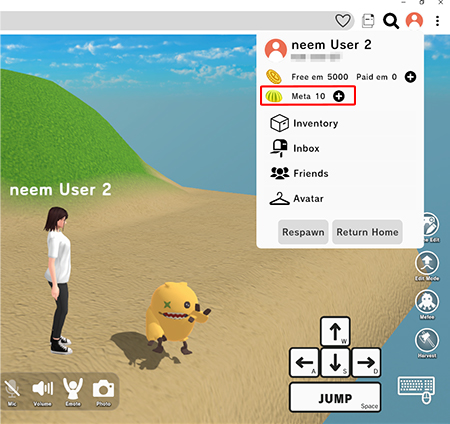Click the left arrow A key

coord(305,362)
